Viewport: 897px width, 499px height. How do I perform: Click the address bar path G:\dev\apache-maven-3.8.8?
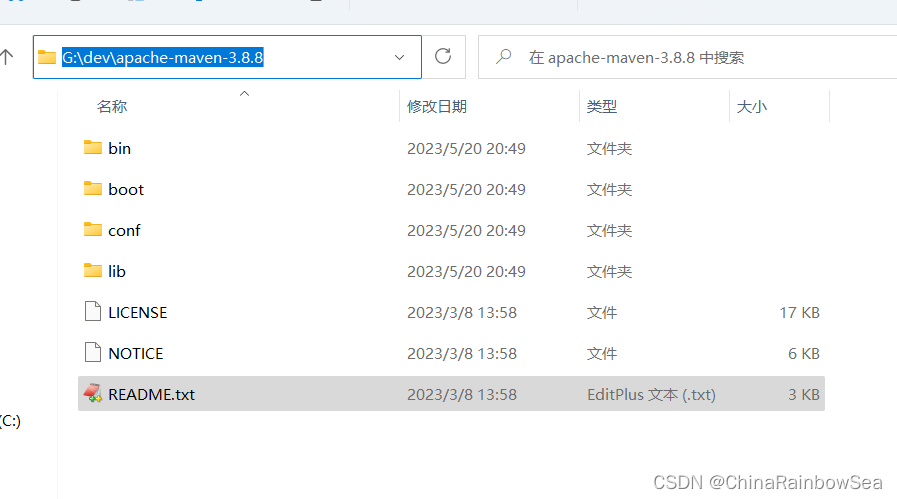(162, 58)
